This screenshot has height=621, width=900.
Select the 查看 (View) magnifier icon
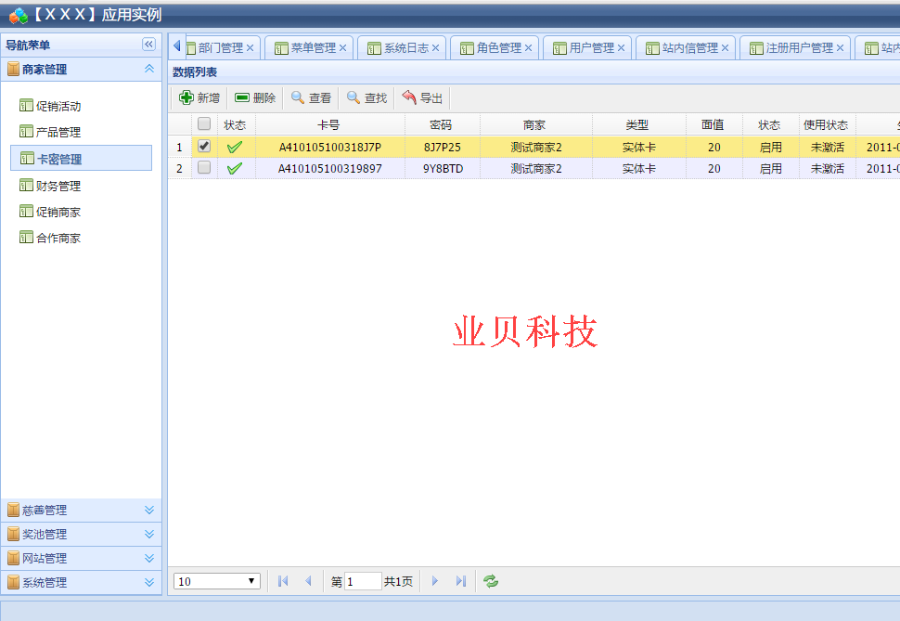click(x=295, y=97)
